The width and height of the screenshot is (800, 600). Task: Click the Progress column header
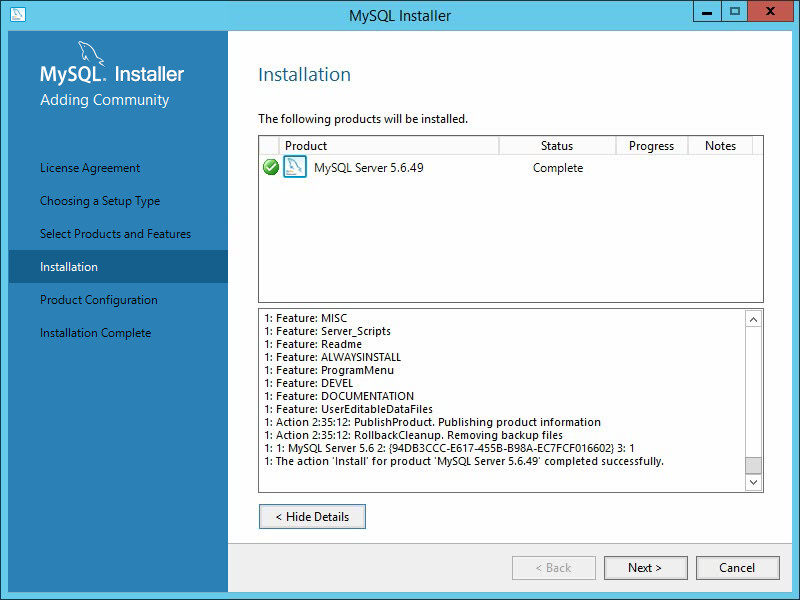tap(652, 146)
